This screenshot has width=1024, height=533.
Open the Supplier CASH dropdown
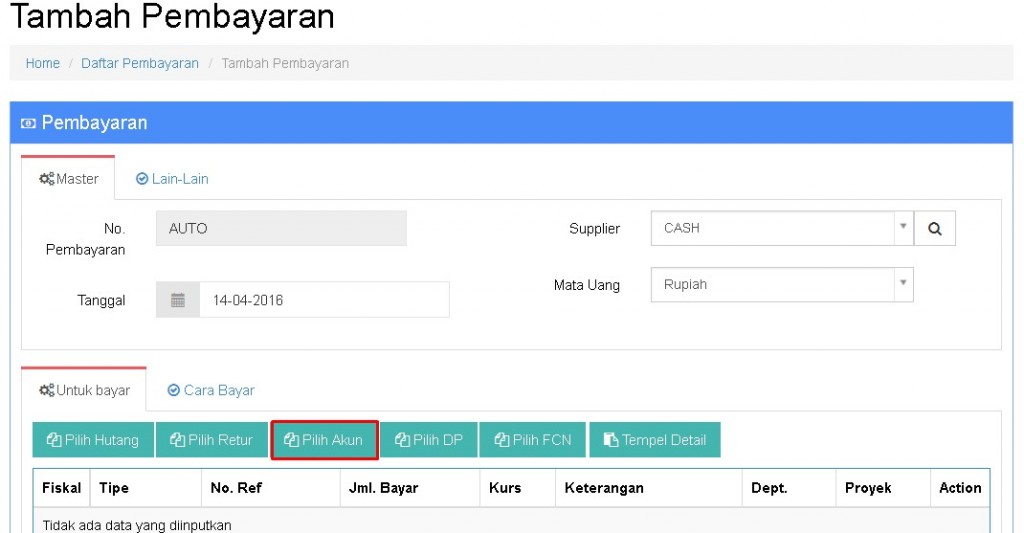[782, 229]
